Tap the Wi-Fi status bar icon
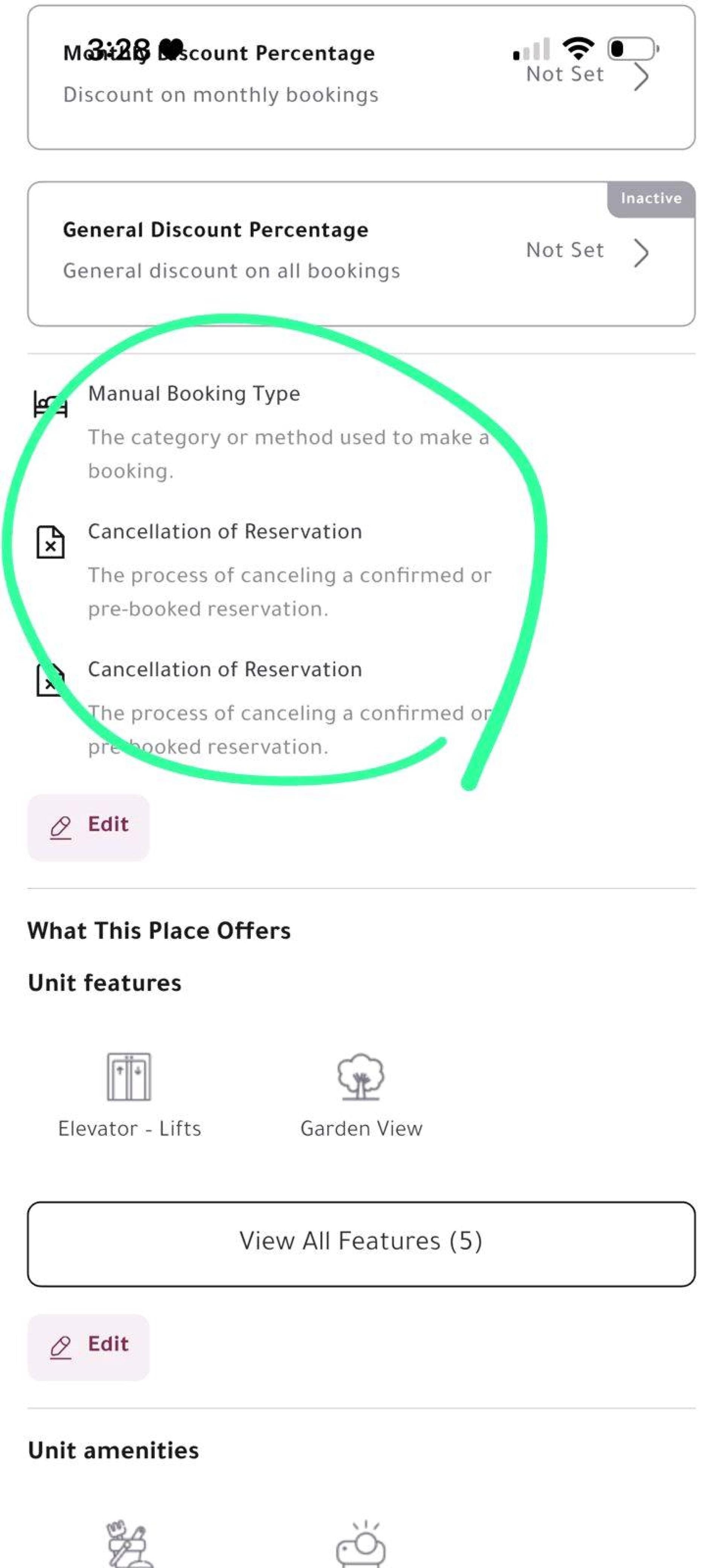Image resolution: width=723 pixels, height=1568 pixels. (578, 48)
